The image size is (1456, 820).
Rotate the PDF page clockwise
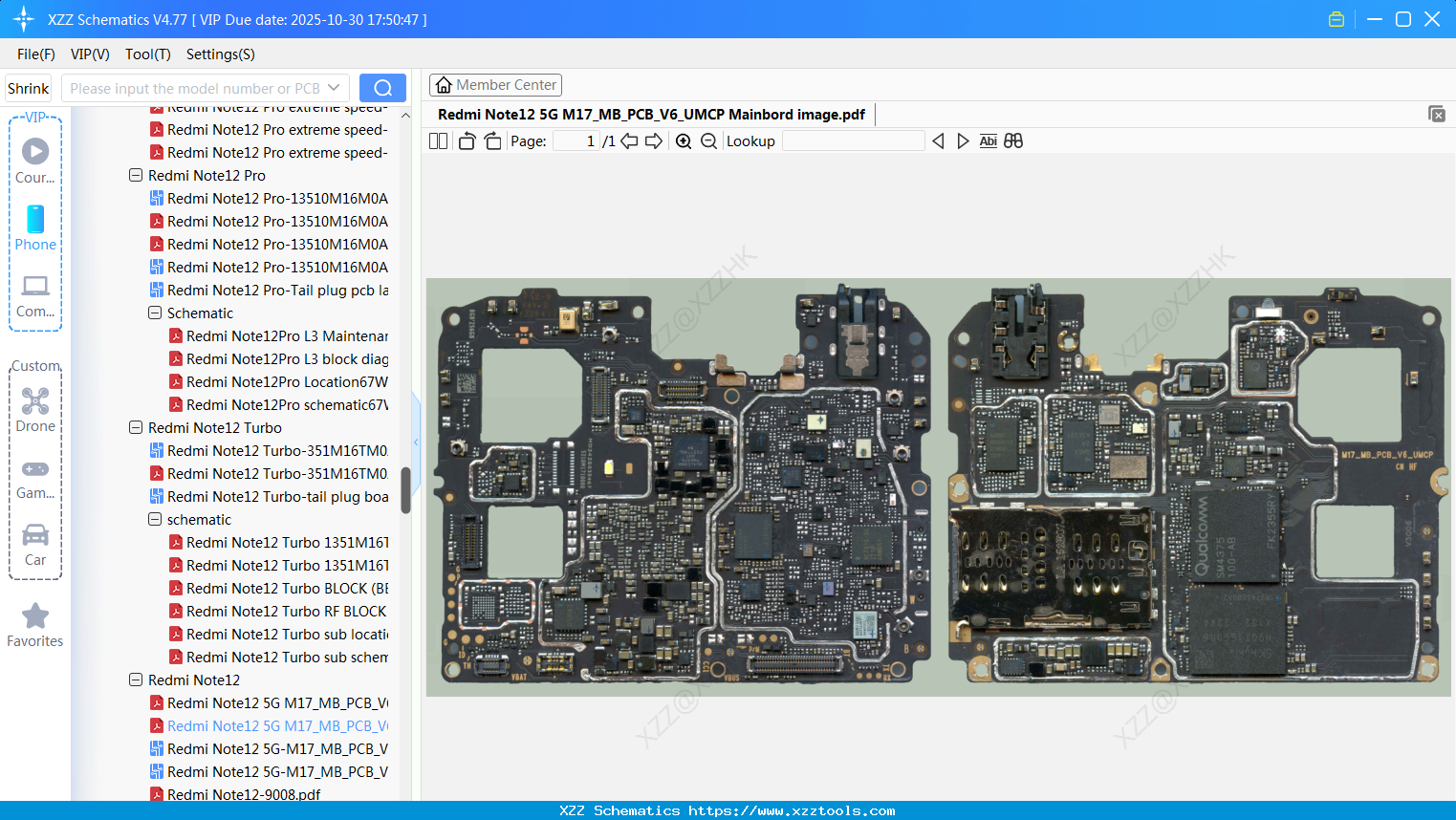tap(491, 140)
